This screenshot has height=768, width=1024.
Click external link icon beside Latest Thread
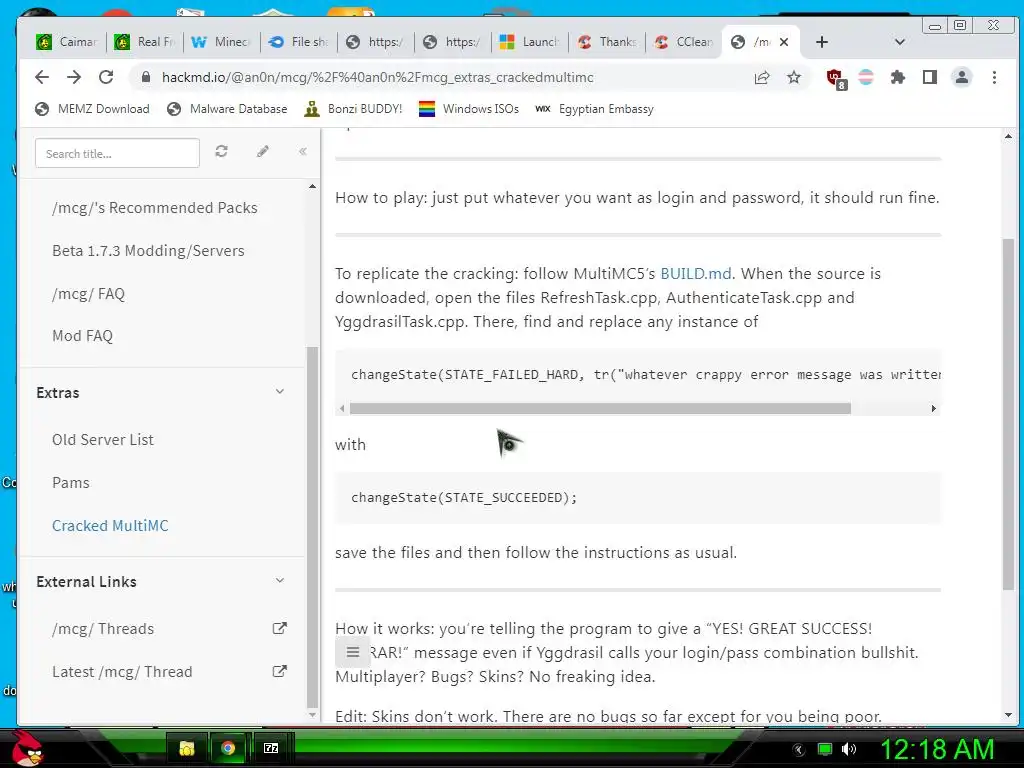280,671
